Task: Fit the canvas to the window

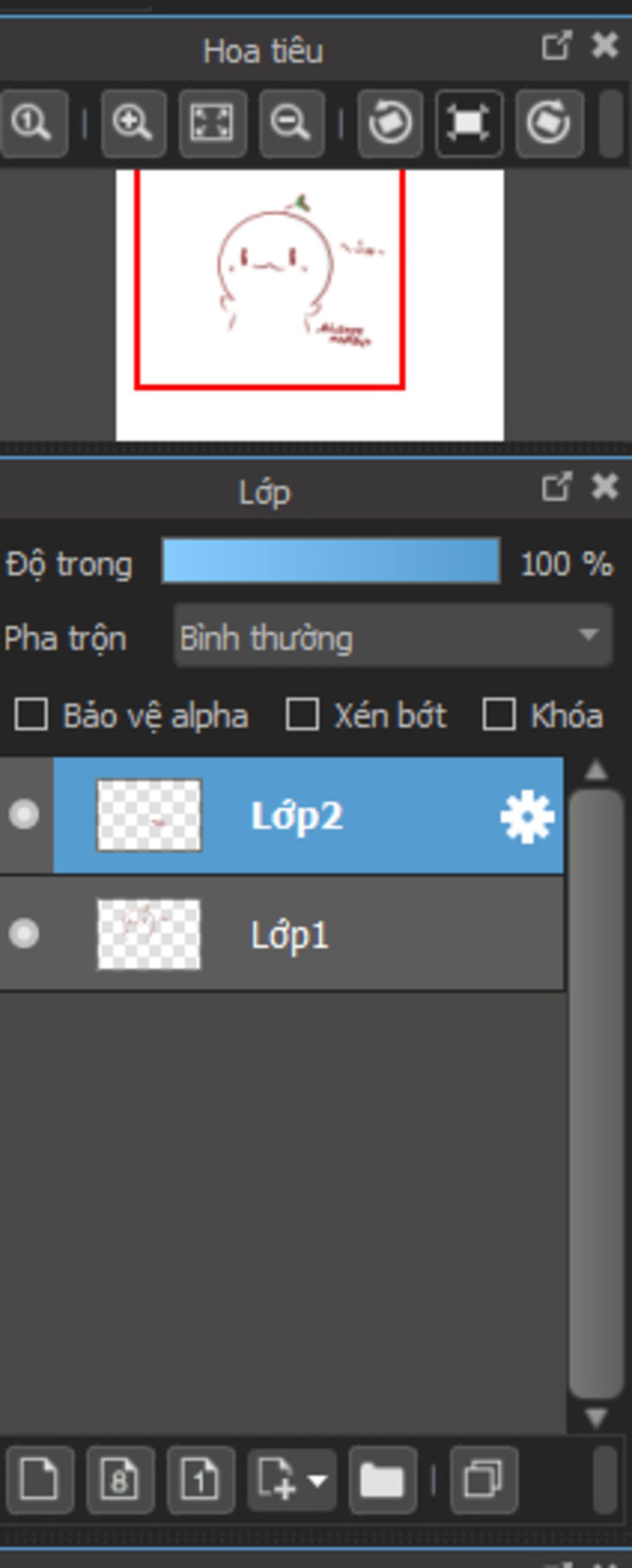Action: coord(212,123)
